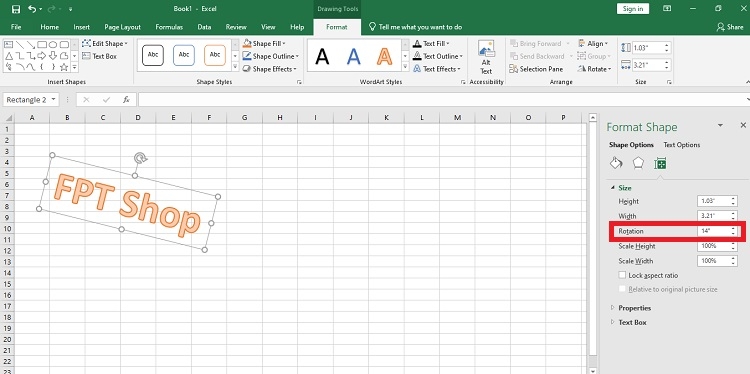
Task: Click the rotation handle above the shape
Action: [x=140, y=158]
